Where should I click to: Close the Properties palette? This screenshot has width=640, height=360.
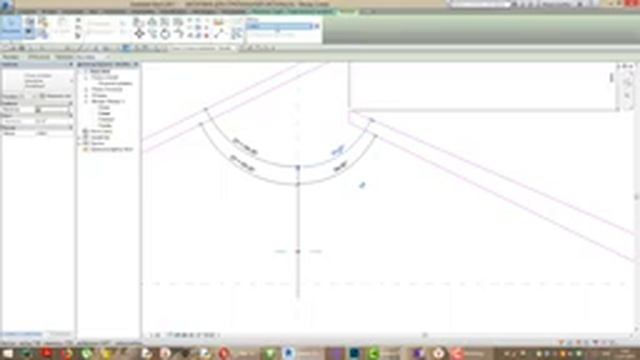[71, 64]
